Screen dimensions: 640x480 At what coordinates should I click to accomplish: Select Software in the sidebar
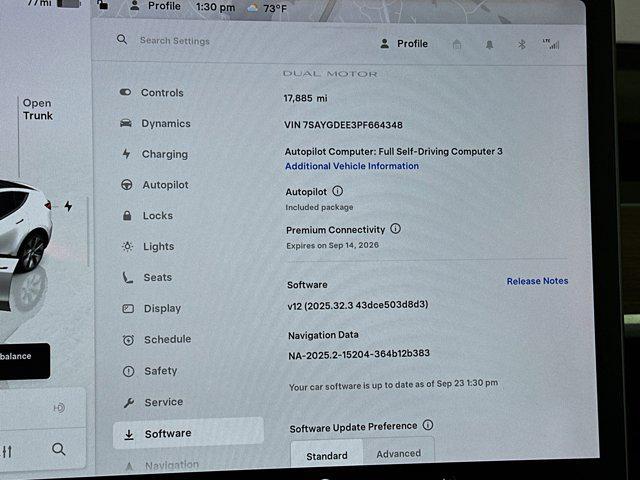pyautogui.click(x=188, y=433)
